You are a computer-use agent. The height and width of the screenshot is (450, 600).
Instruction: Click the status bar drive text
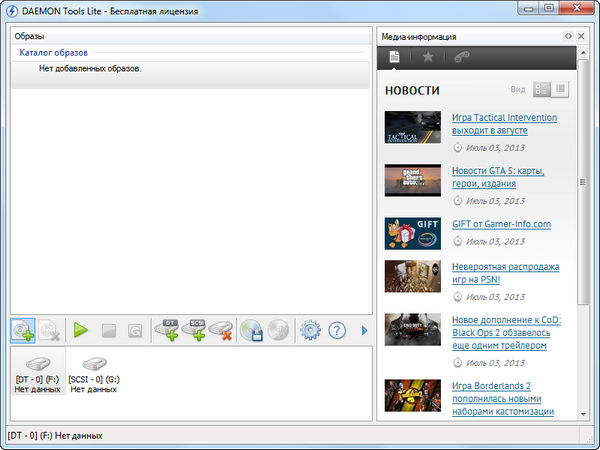tap(55, 436)
